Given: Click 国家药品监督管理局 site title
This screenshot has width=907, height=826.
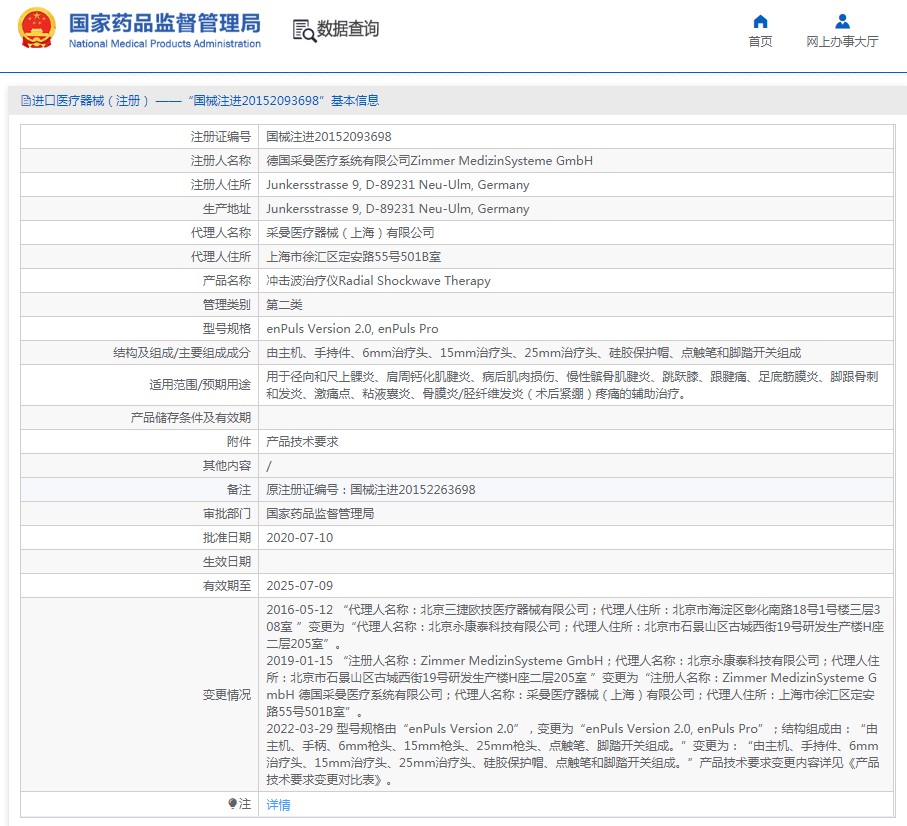Looking at the screenshot, I should coord(165,24).
